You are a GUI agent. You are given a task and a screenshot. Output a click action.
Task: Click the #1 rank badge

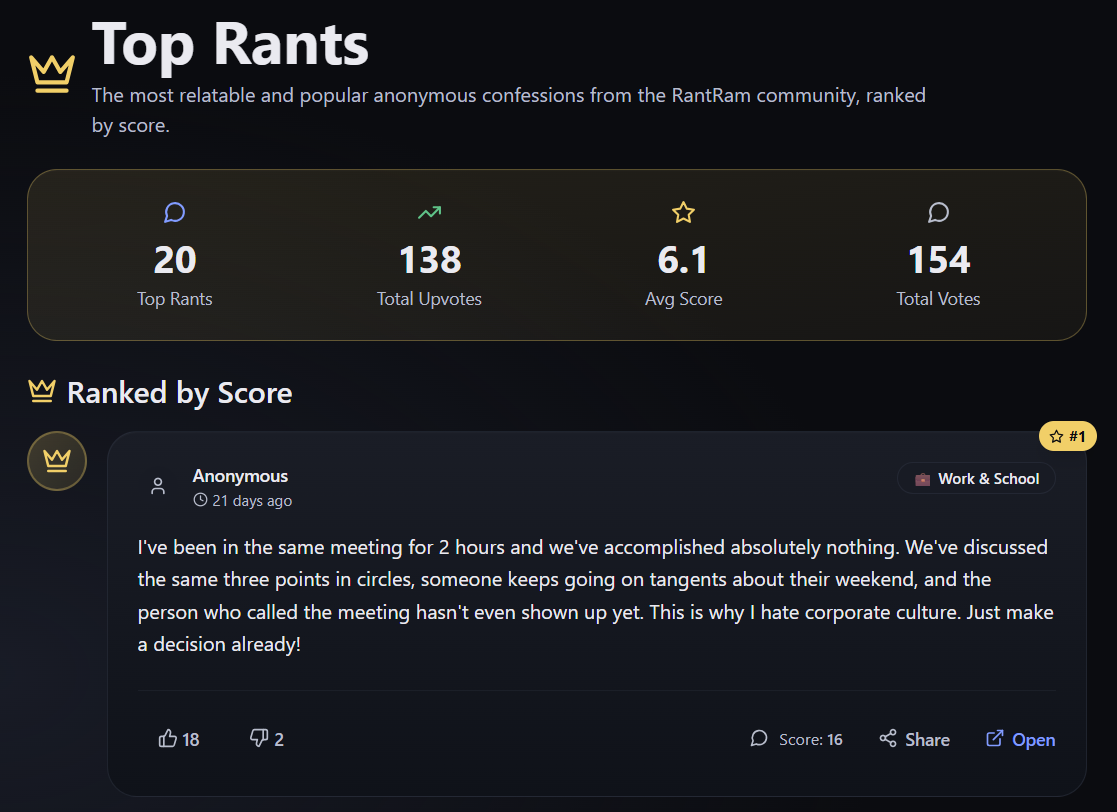click(x=1068, y=436)
